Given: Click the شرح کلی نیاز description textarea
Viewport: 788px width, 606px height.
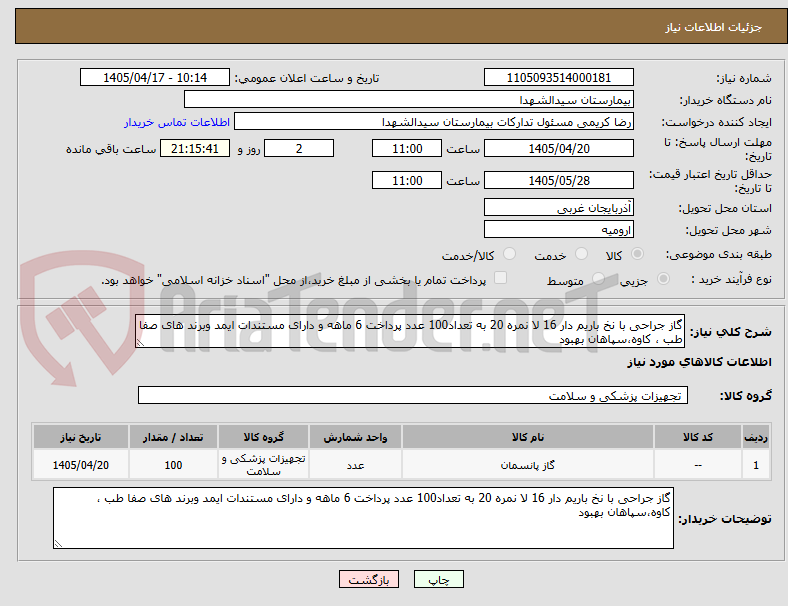Looking at the screenshot, I should tap(410, 332).
